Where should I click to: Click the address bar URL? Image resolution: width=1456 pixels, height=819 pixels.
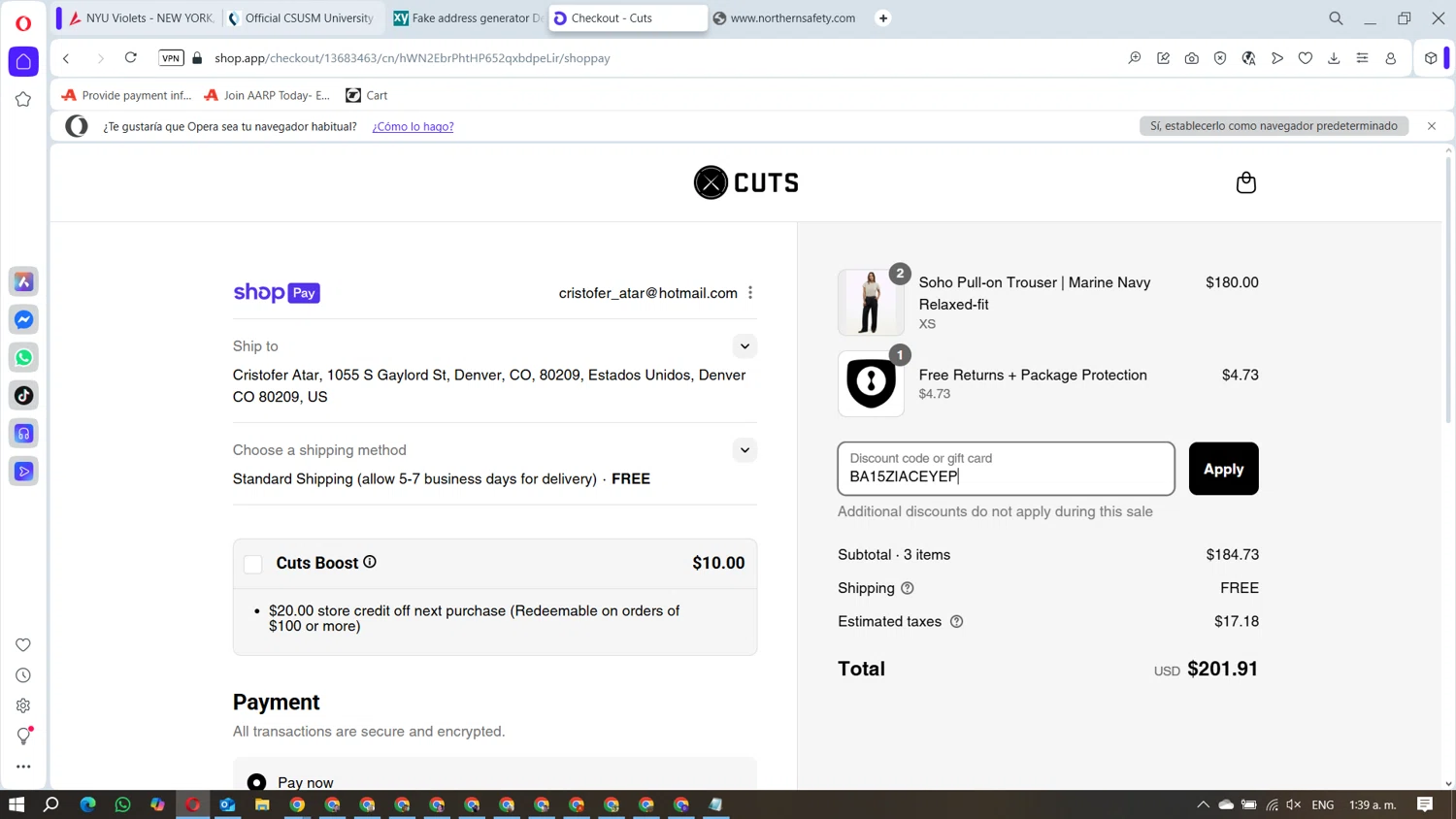pyautogui.click(x=413, y=58)
